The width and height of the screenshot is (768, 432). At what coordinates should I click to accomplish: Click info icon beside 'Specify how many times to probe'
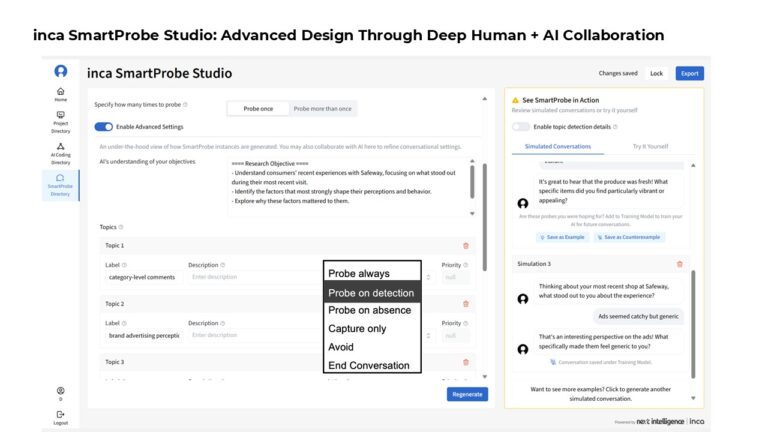point(185,104)
